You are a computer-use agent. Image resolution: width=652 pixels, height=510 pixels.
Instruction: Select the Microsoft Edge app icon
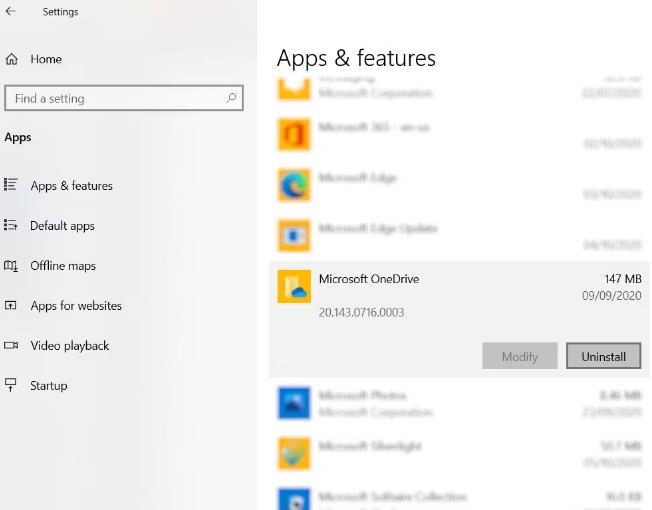click(294, 185)
